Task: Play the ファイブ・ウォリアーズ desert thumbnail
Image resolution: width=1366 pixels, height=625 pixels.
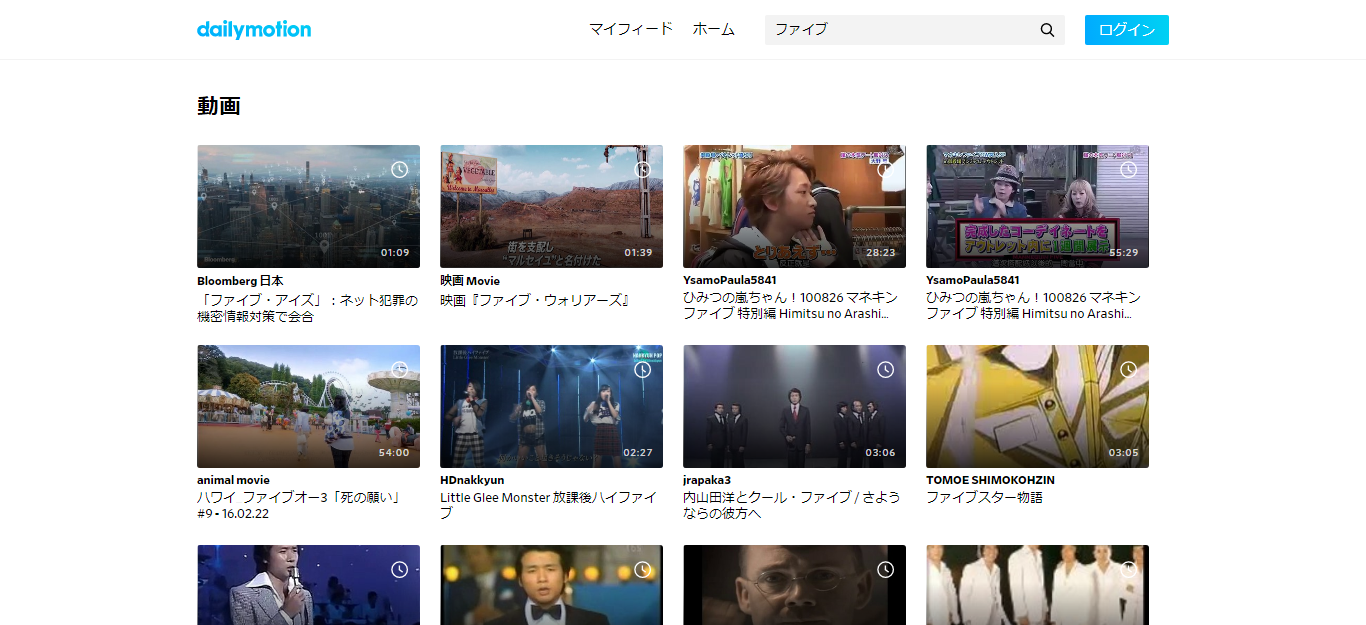Action: pos(551,206)
